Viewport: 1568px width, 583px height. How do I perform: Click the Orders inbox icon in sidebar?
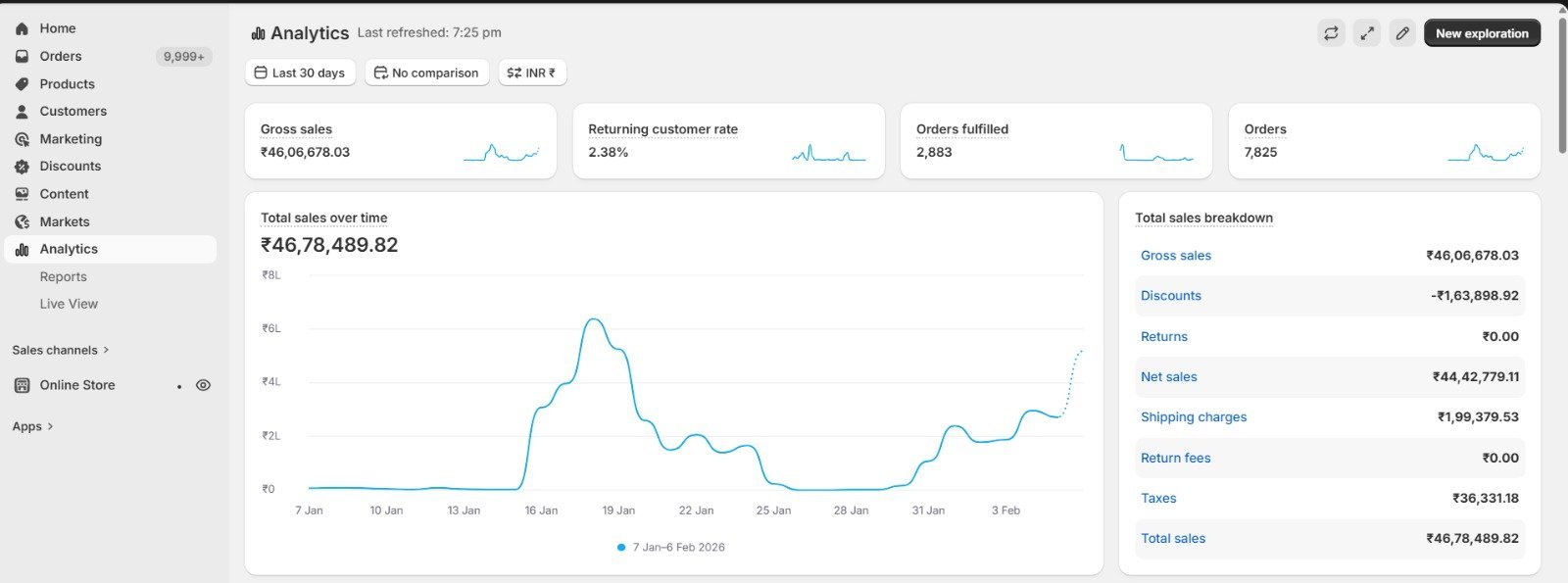click(x=22, y=57)
